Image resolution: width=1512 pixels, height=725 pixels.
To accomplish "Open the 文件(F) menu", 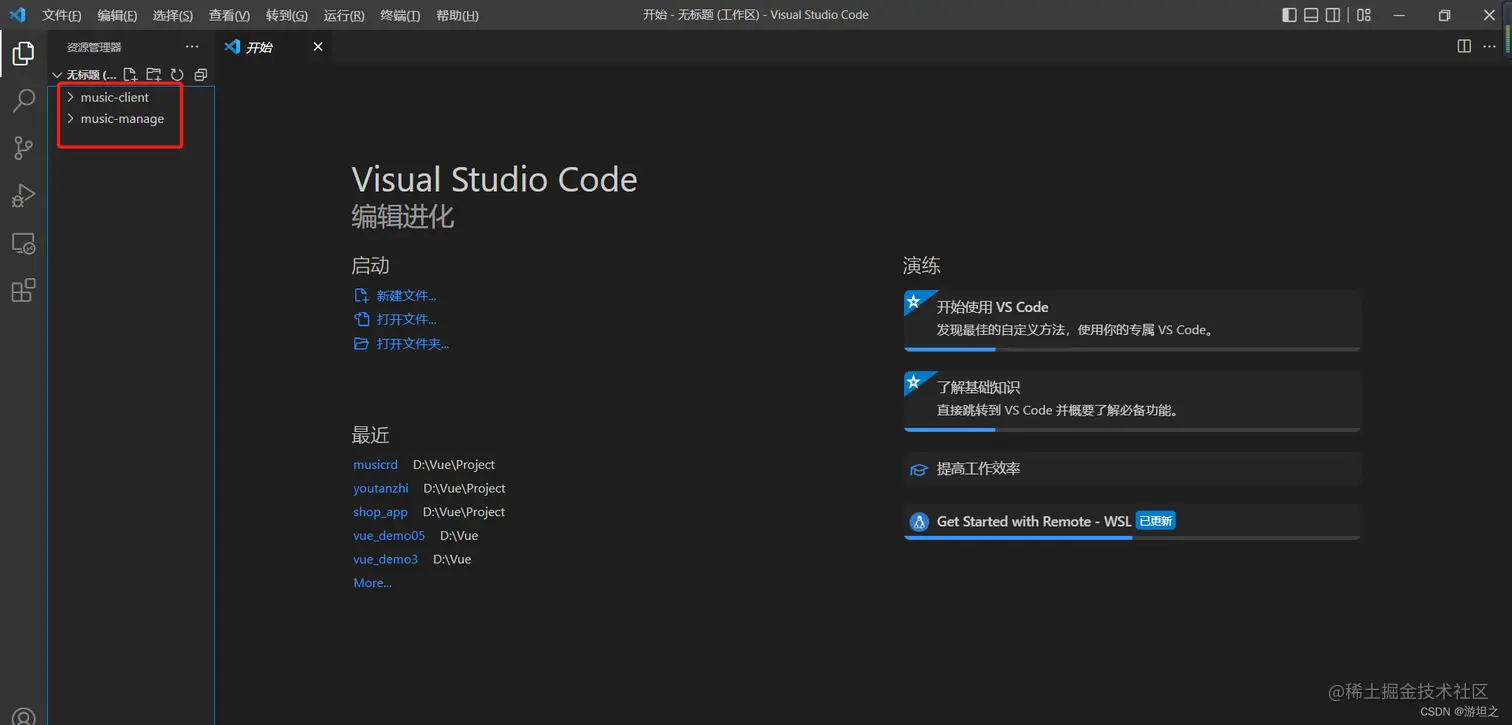I will point(62,15).
